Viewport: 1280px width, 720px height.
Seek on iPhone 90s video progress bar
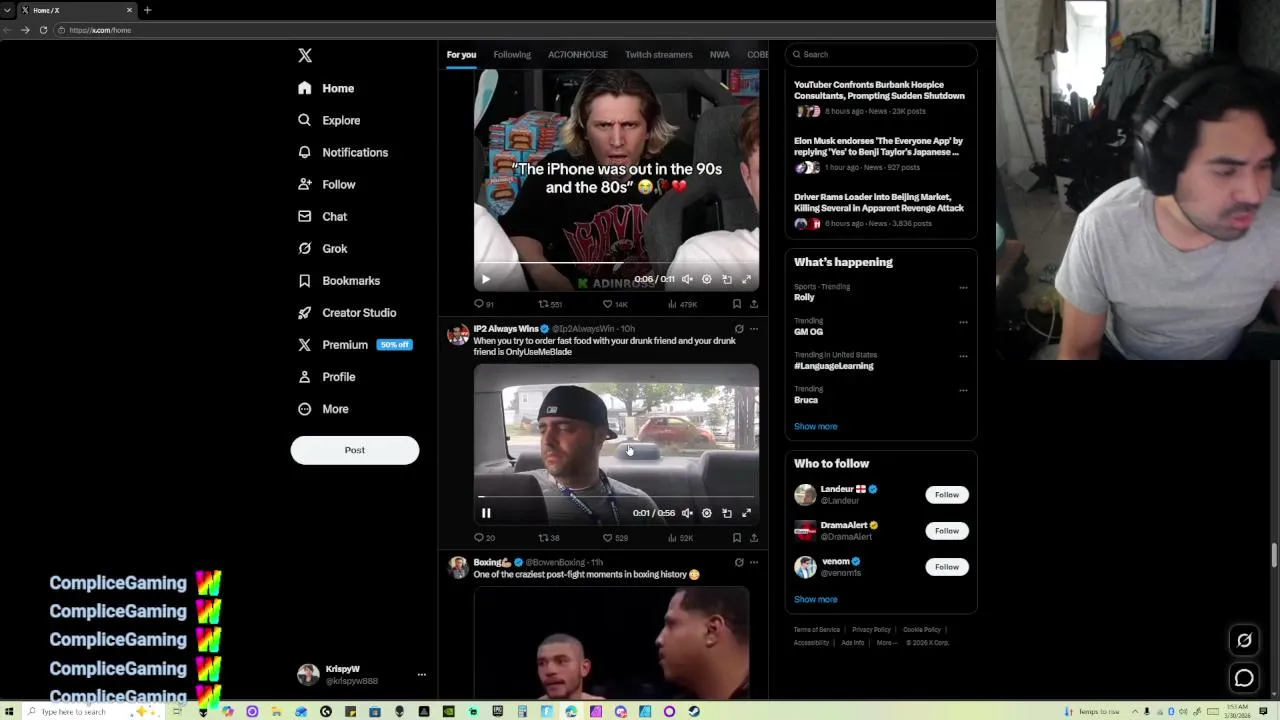click(x=616, y=263)
